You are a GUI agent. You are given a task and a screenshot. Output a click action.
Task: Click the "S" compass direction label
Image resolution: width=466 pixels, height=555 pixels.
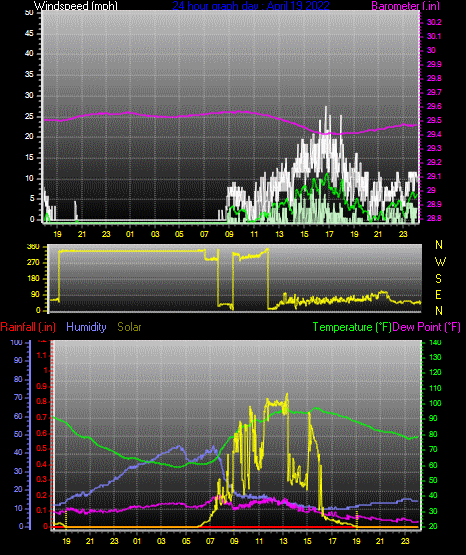(x=438, y=279)
